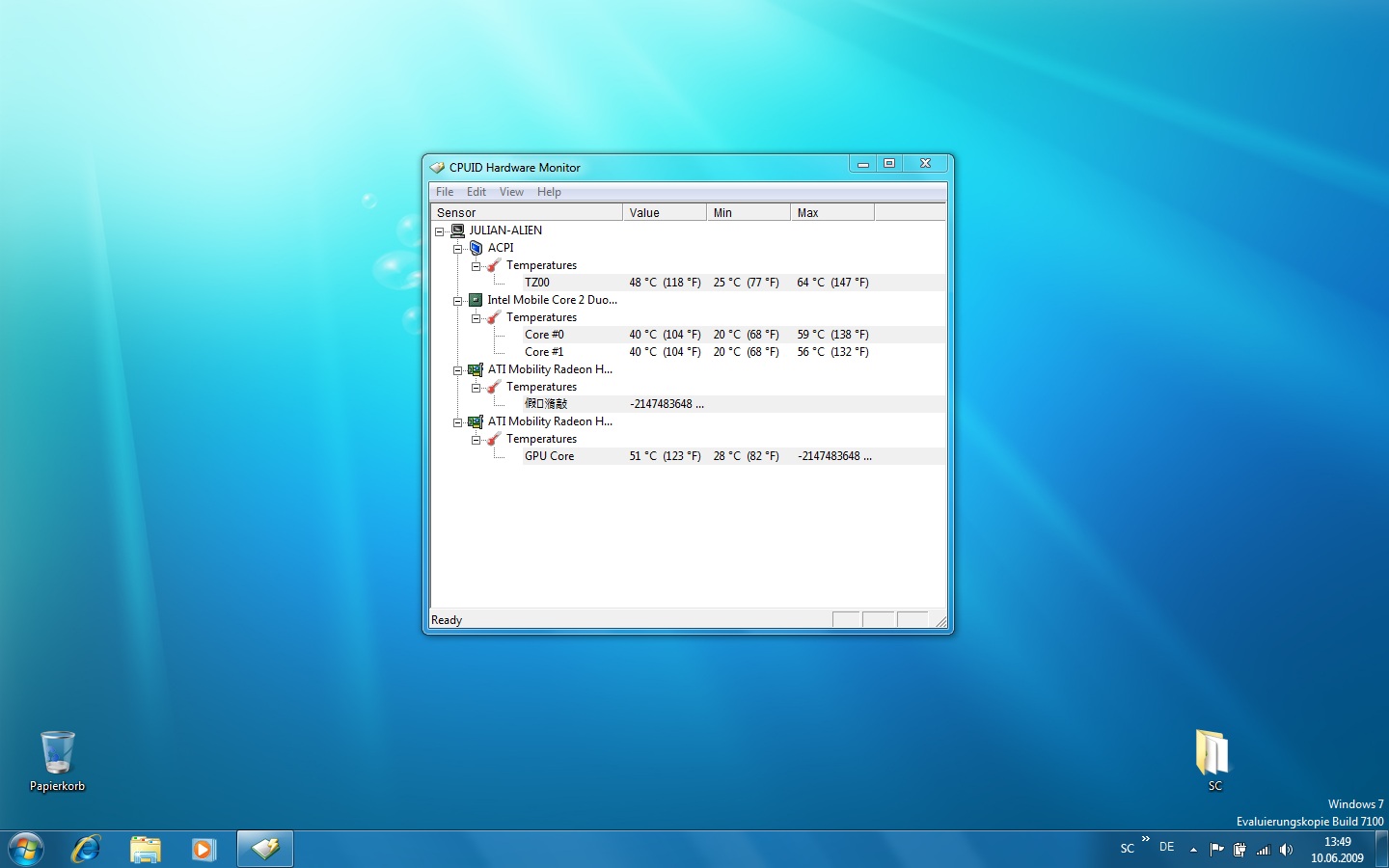Click the thermometer icon under the first ATI Radeon

point(494,387)
